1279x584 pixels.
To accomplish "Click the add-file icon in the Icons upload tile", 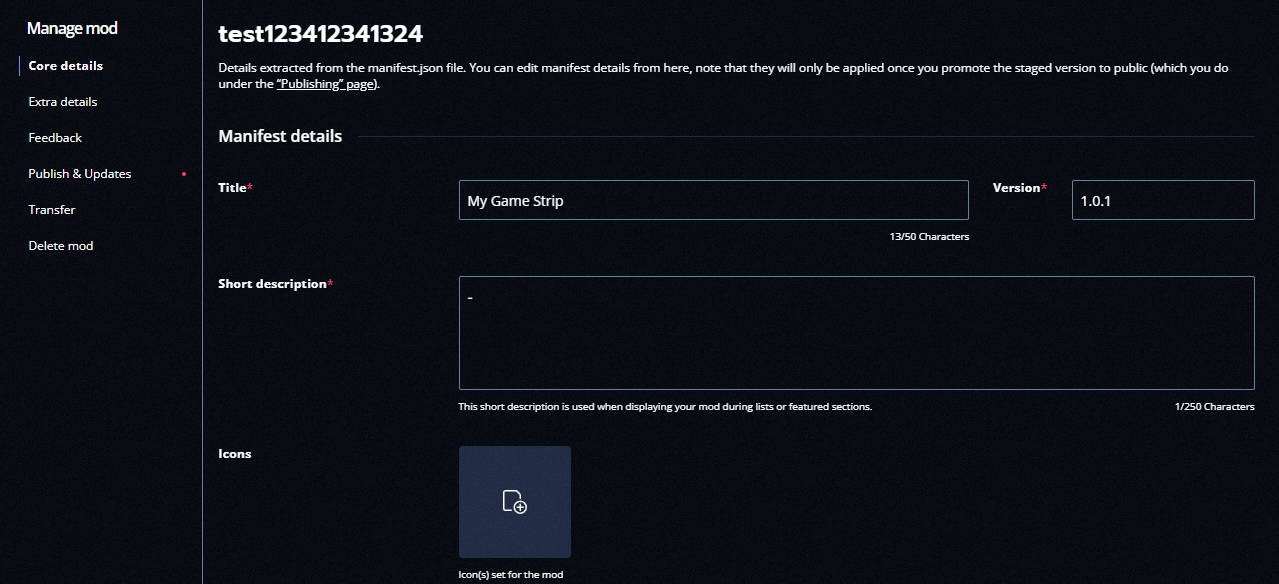I will point(514,502).
